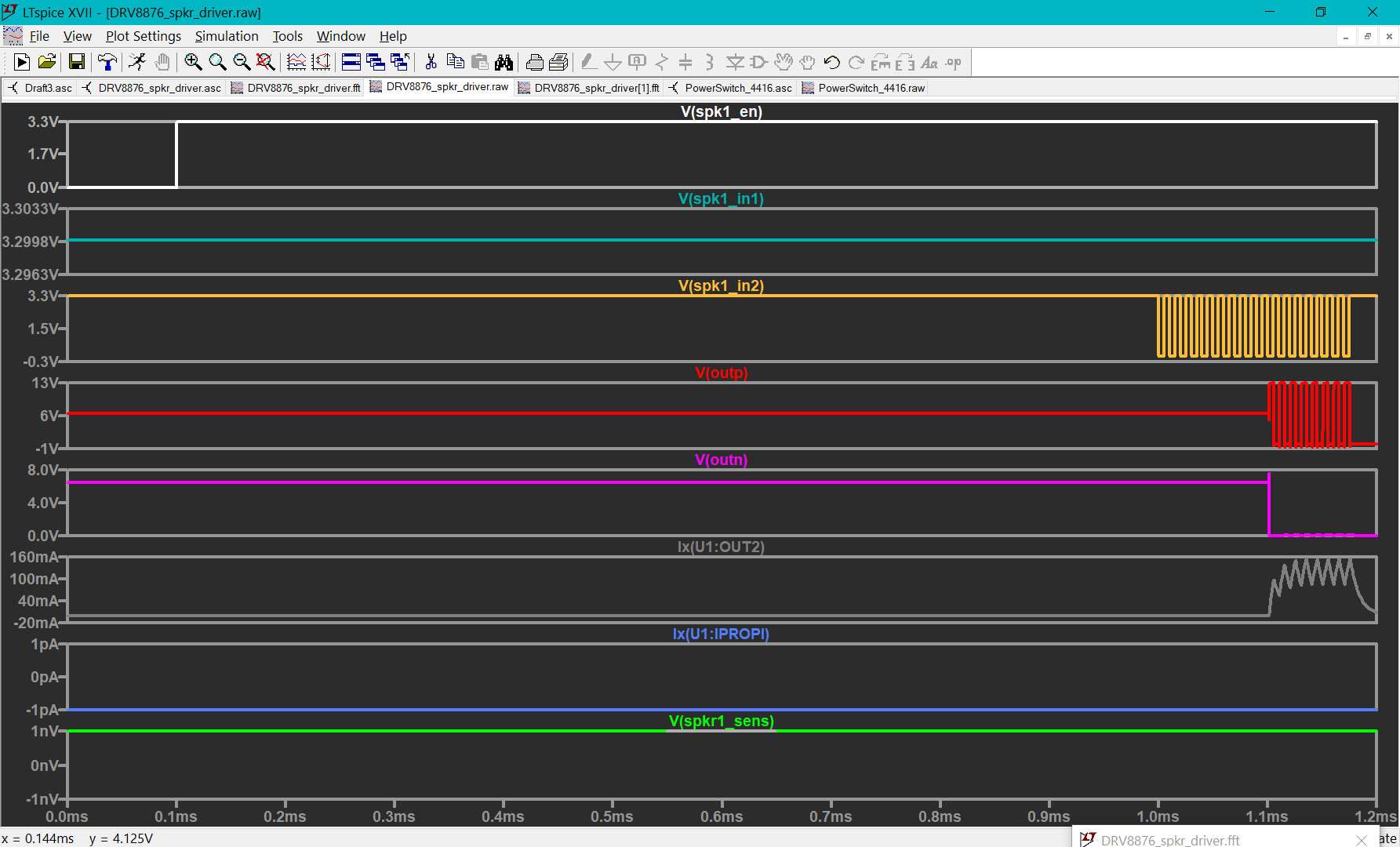The image size is (1400, 847).
Task: Tile windows horizontally icon
Action: [351, 62]
